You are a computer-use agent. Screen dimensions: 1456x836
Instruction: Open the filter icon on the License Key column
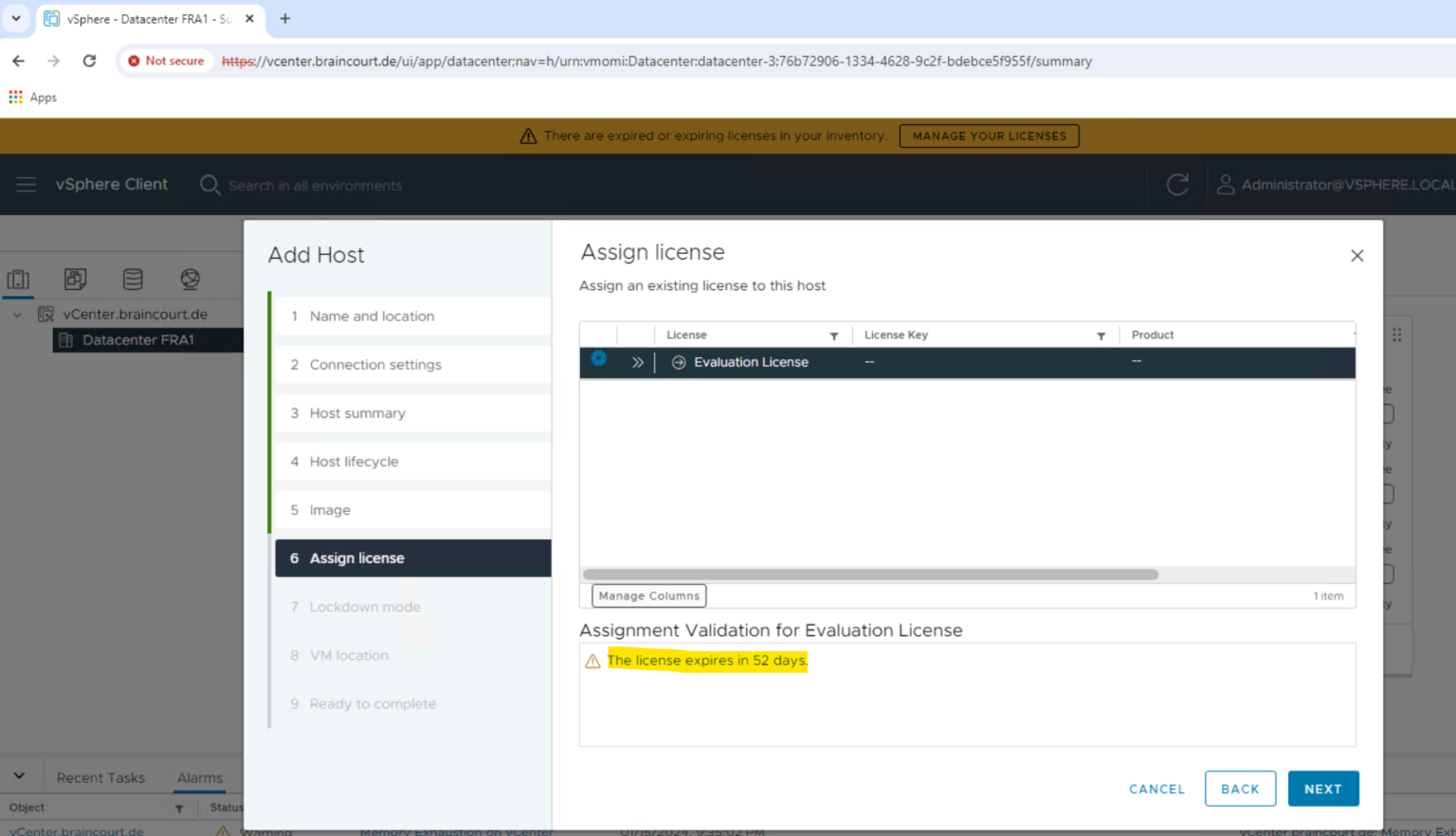[1101, 336]
